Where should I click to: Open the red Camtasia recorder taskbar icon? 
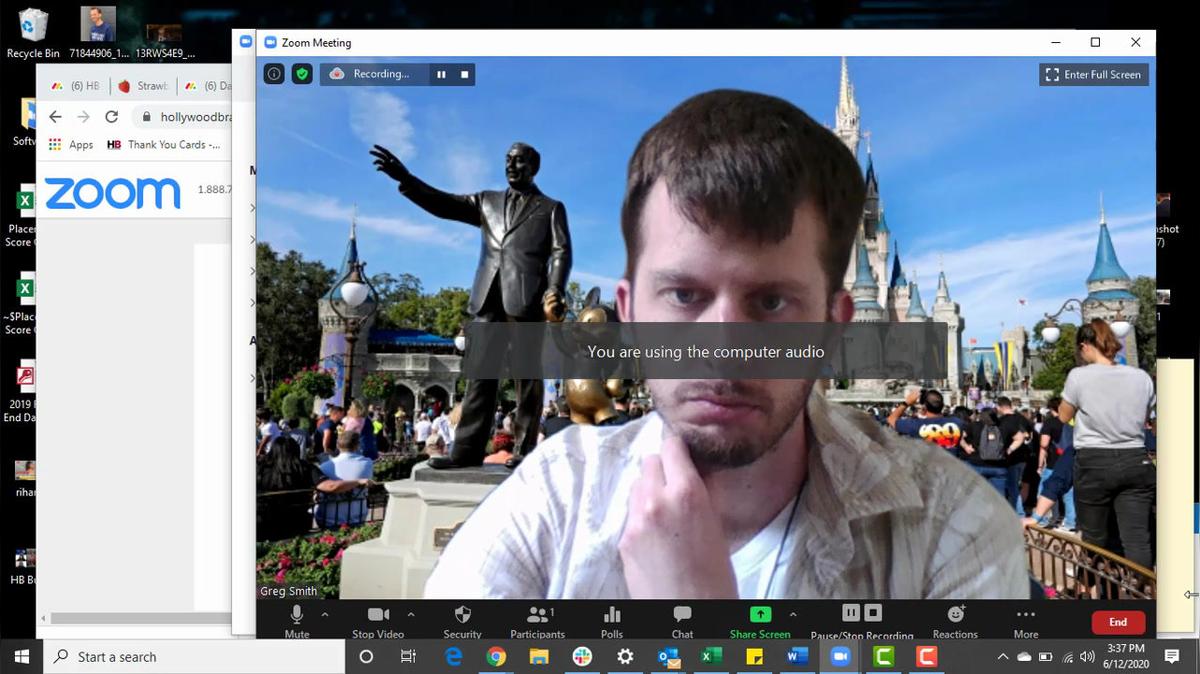pos(926,657)
